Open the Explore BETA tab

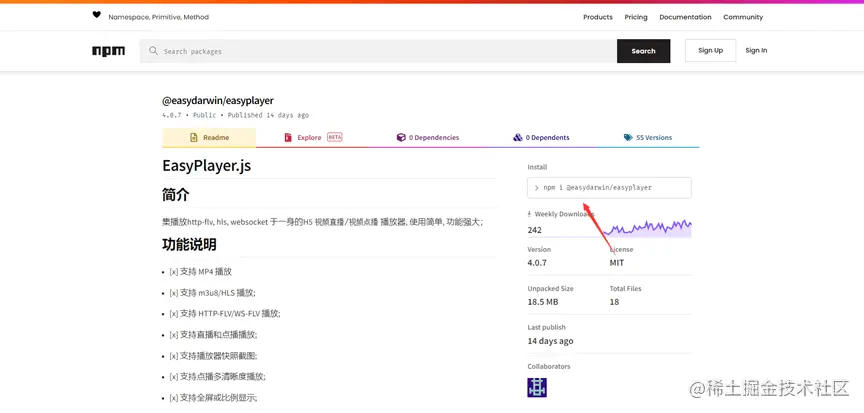click(x=312, y=138)
